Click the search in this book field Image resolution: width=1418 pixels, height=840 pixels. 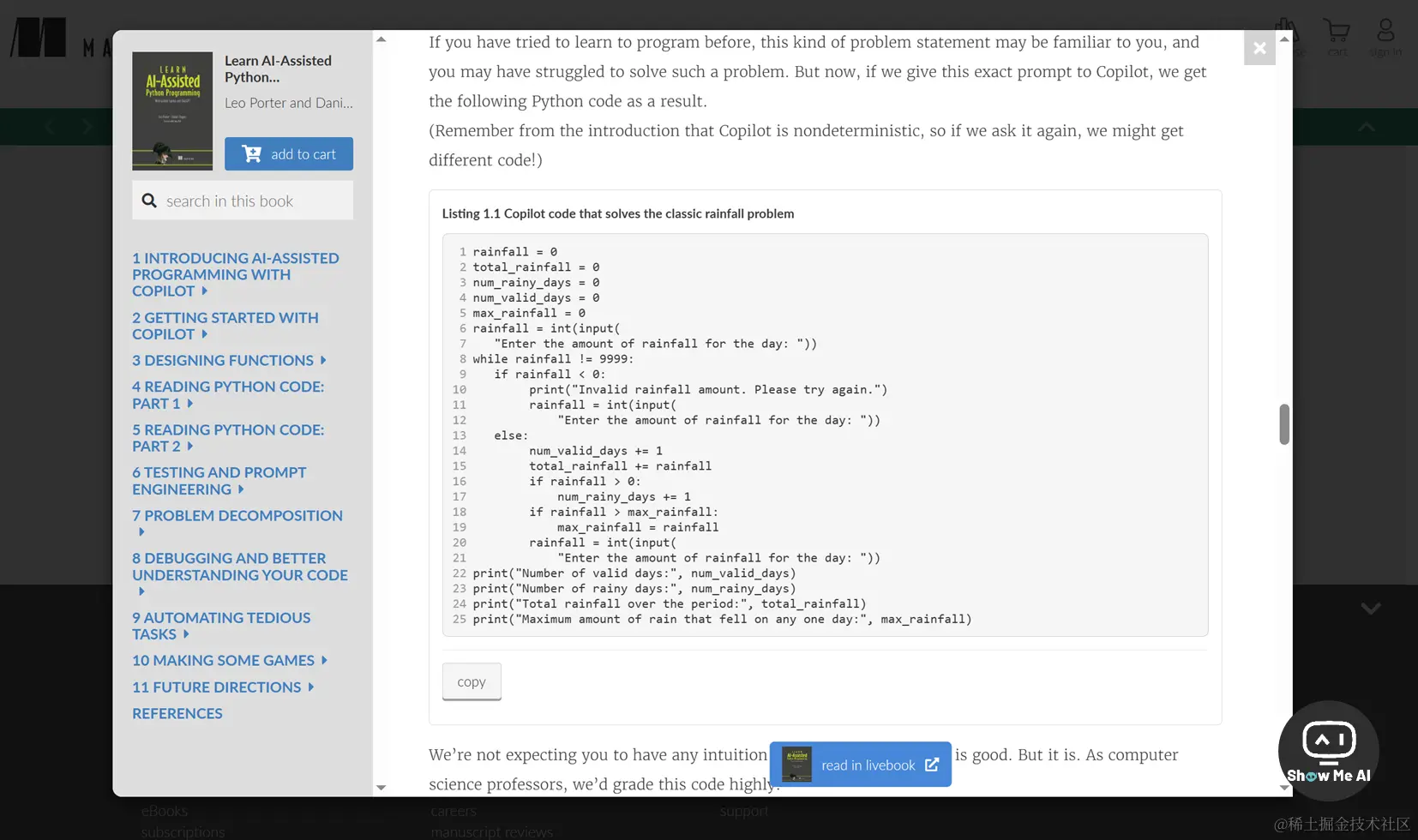(x=243, y=201)
